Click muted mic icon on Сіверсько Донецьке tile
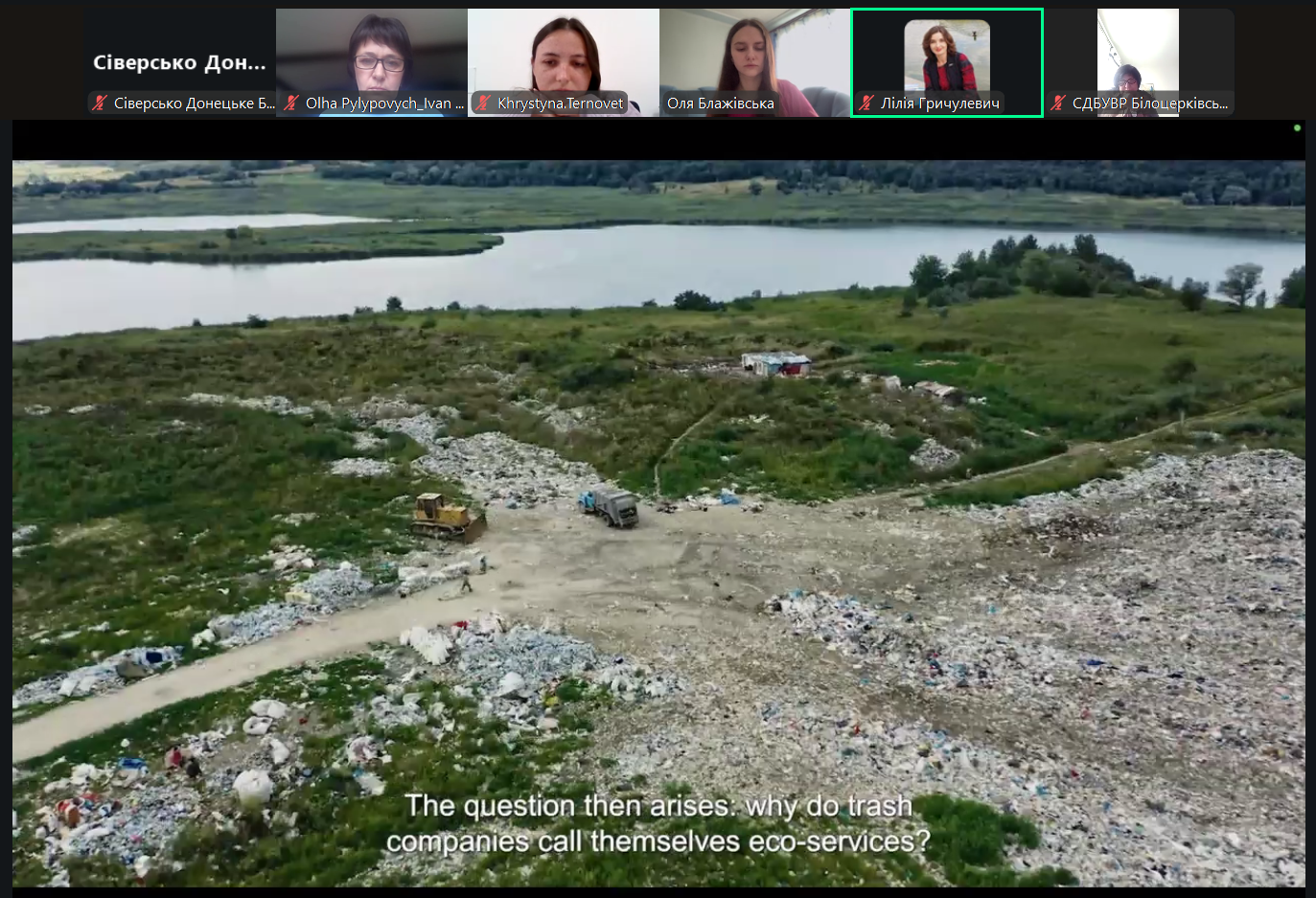The height and width of the screenshot is (898, 1316). coord(100,104)
